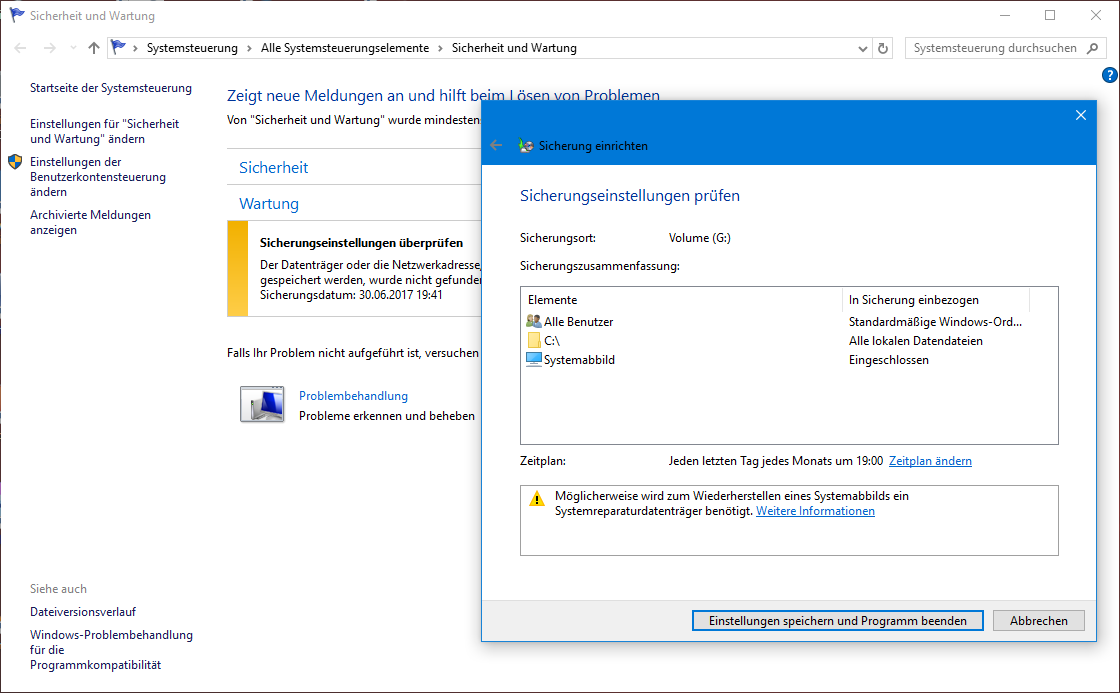The image size is (1120, 693).
Task: Click Sicherungseinstellungen überprüfen message heading
Action: (361, 243)
